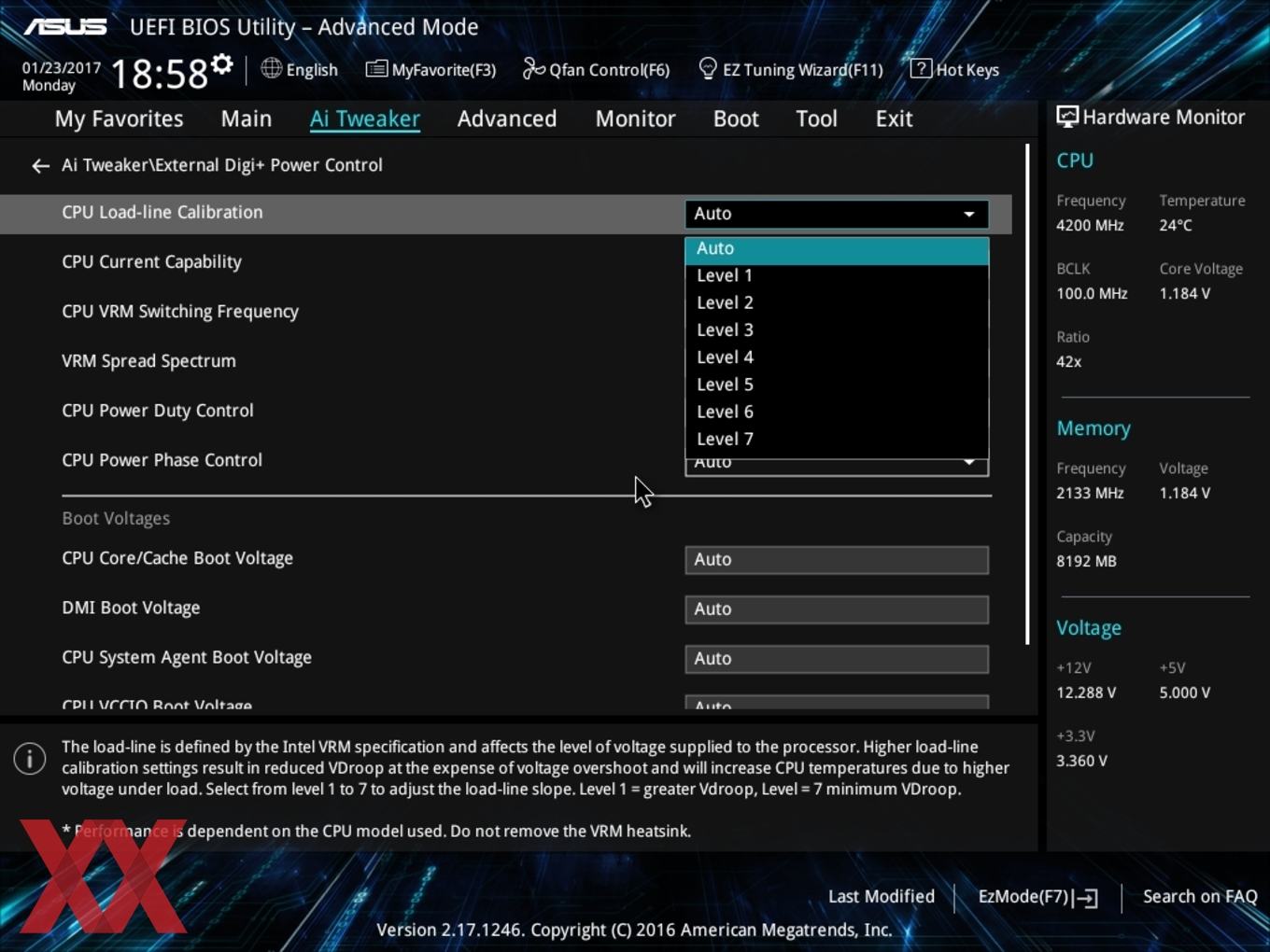Viewport: 1270px width, 952px height.
Task: Open the Exit tab
Action: pyautogui.click(x=894, y=119)
